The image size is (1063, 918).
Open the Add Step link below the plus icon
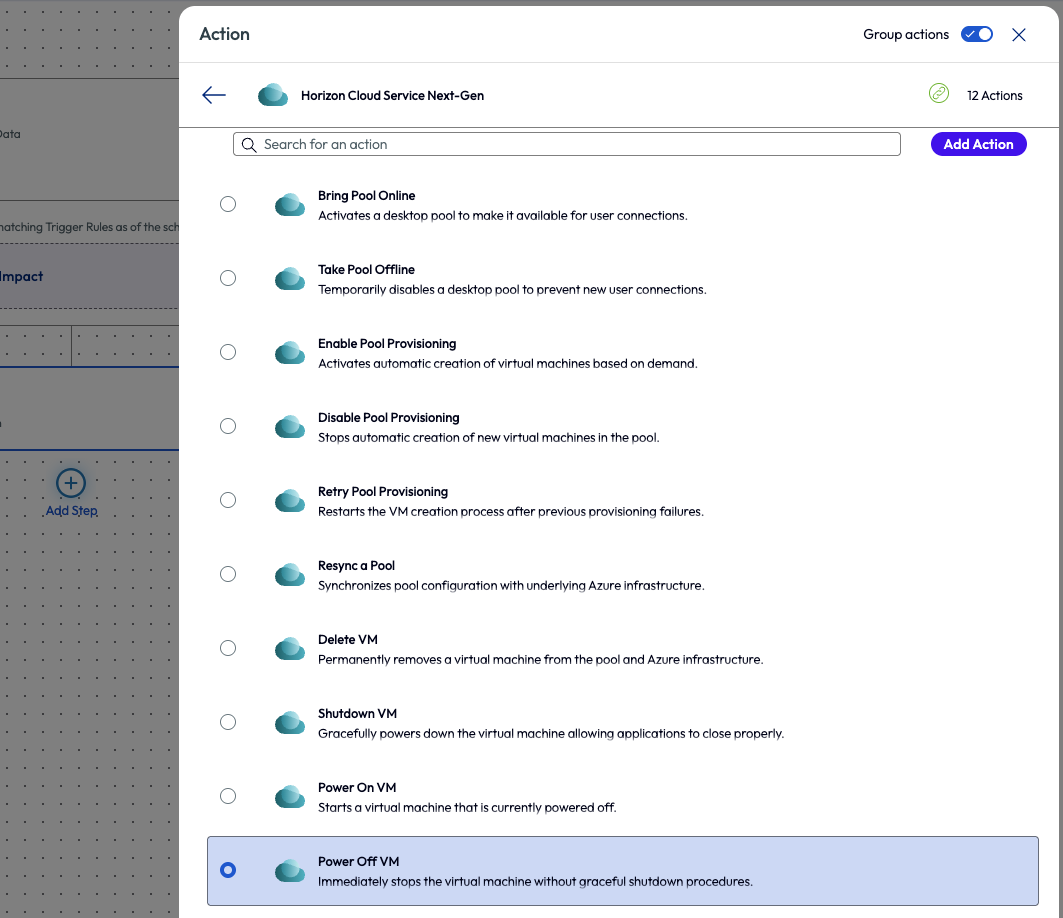click(70, 510)
